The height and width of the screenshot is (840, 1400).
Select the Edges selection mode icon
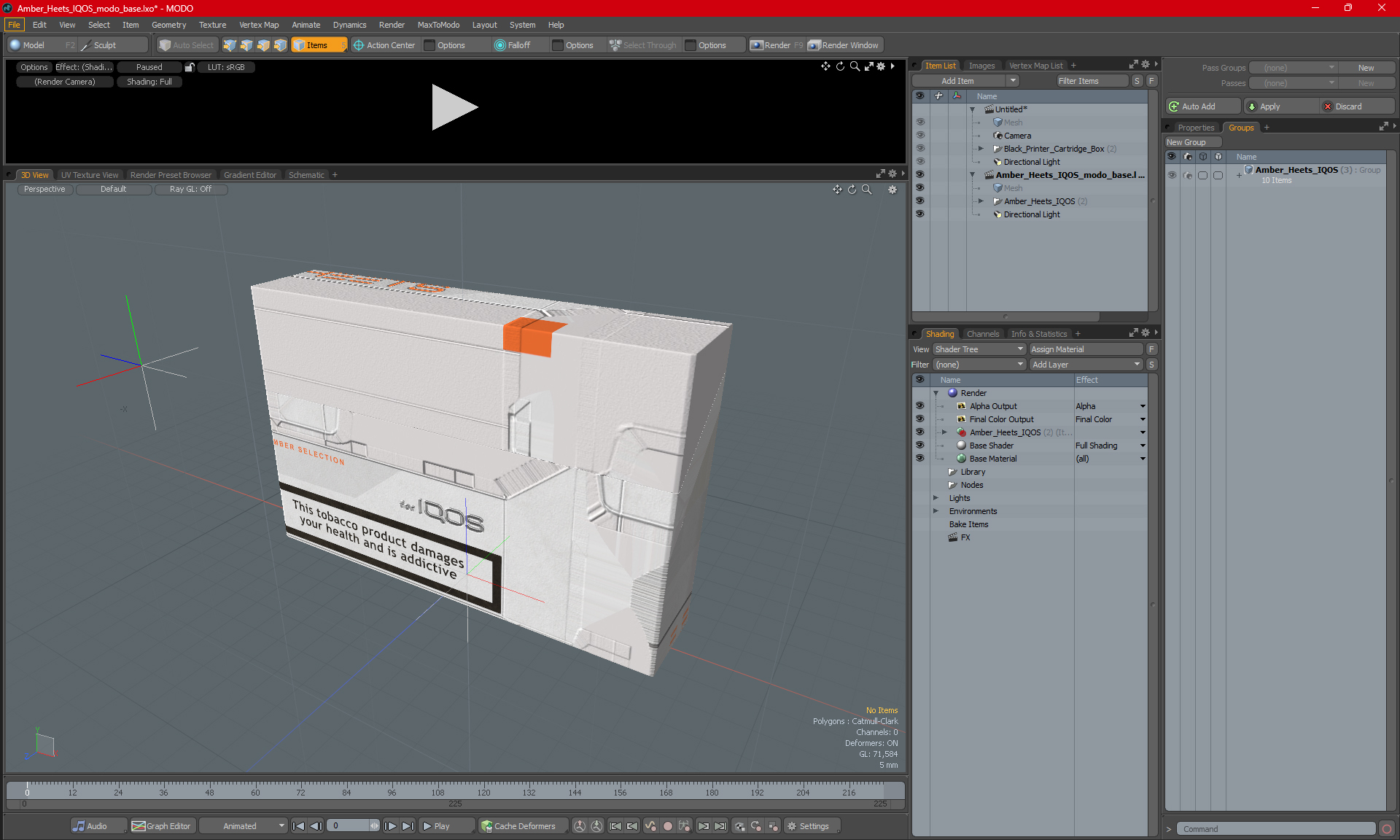pyautogui.click(x=246, y=45)
